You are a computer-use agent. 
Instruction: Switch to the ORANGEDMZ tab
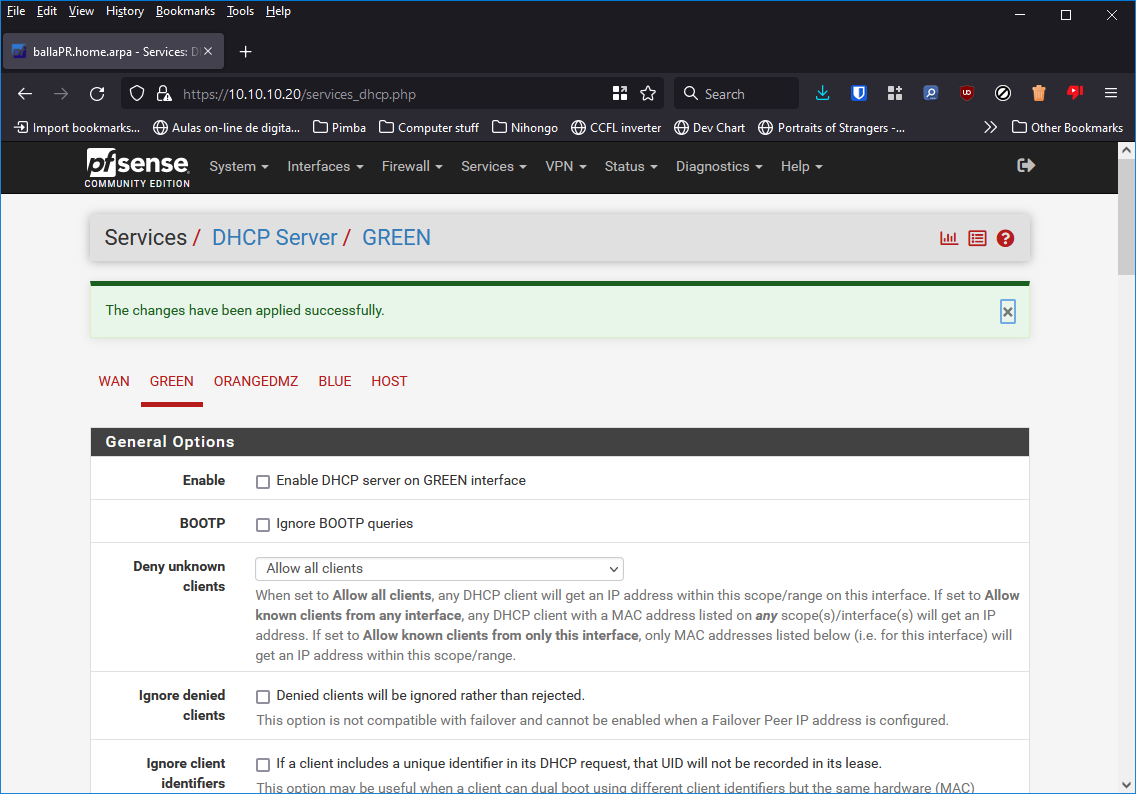[x=255, y=381]
